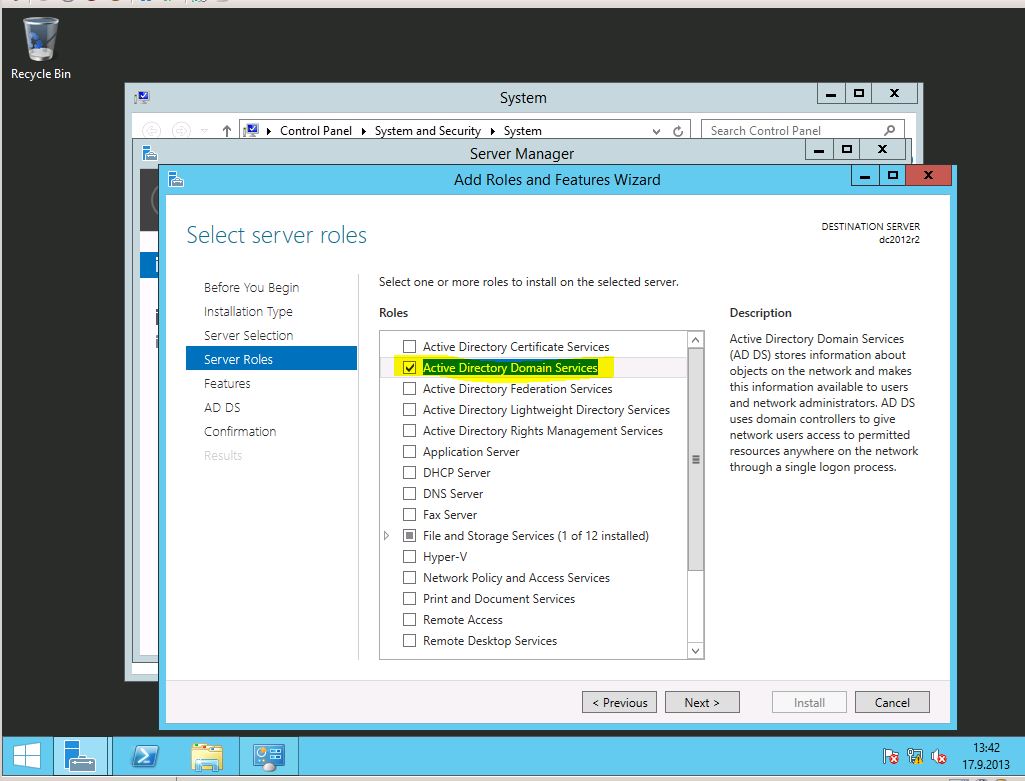
Task: Refresh the System window address bar
Action: click(x=678, y=131)
